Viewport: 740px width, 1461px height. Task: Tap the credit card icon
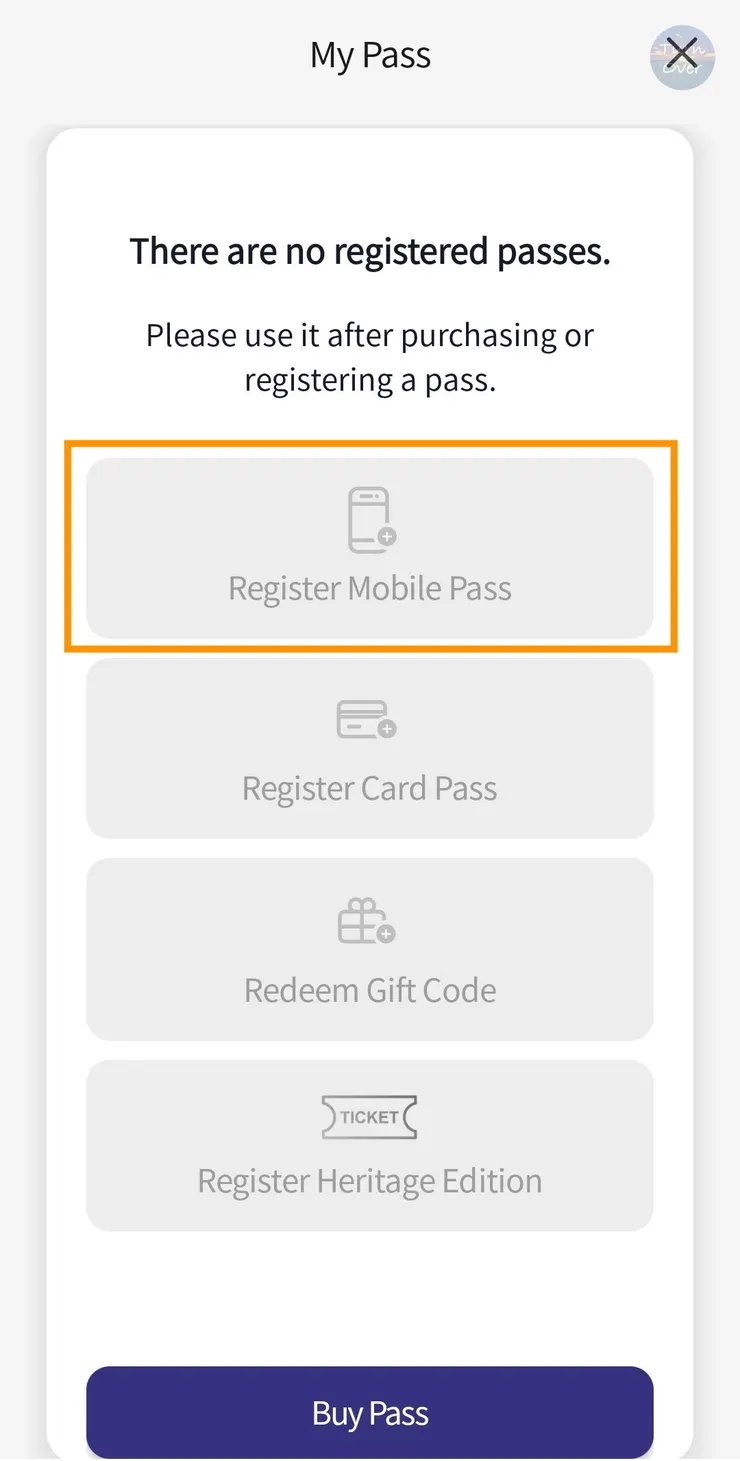(362, 719)
